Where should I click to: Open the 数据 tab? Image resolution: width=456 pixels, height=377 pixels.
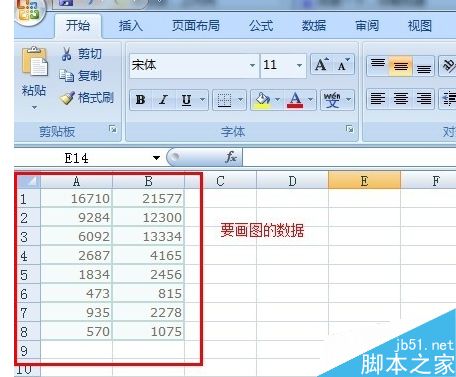pyautogui.click(x=314, y=26)
